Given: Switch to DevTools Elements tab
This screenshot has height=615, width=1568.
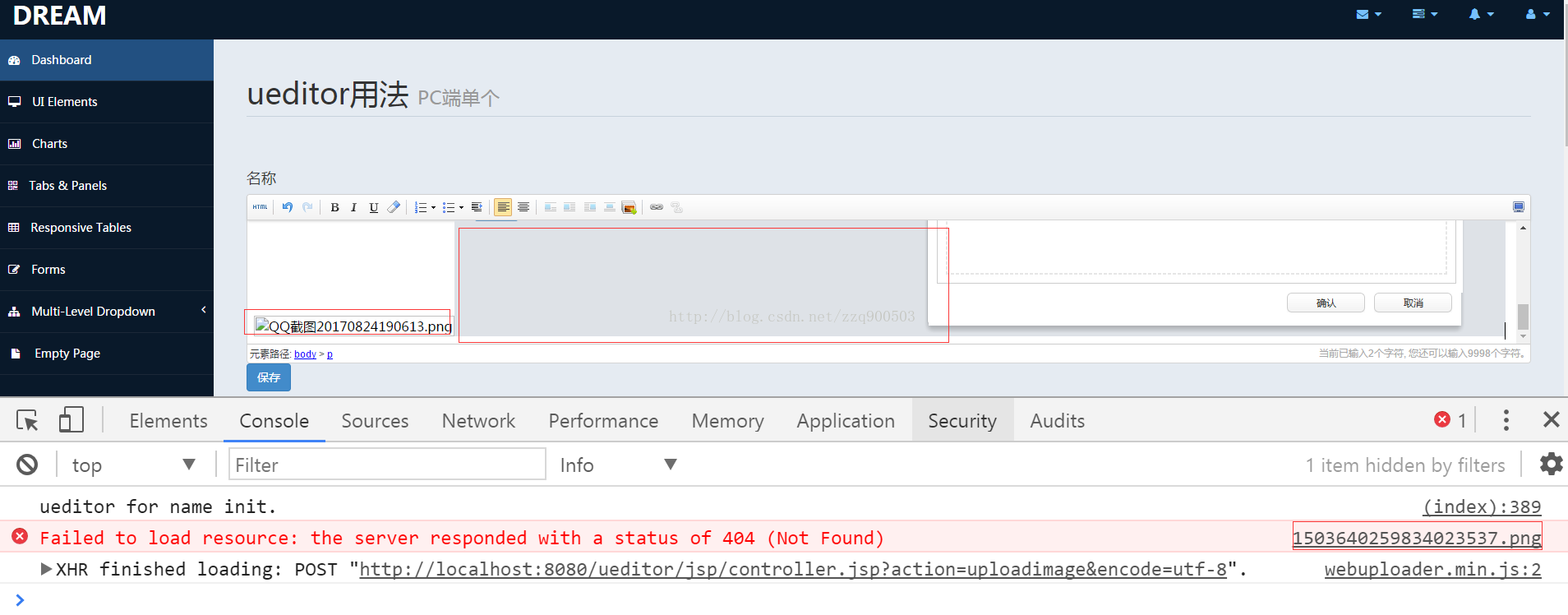Looking at the screenshot, I should pos(168,421).
